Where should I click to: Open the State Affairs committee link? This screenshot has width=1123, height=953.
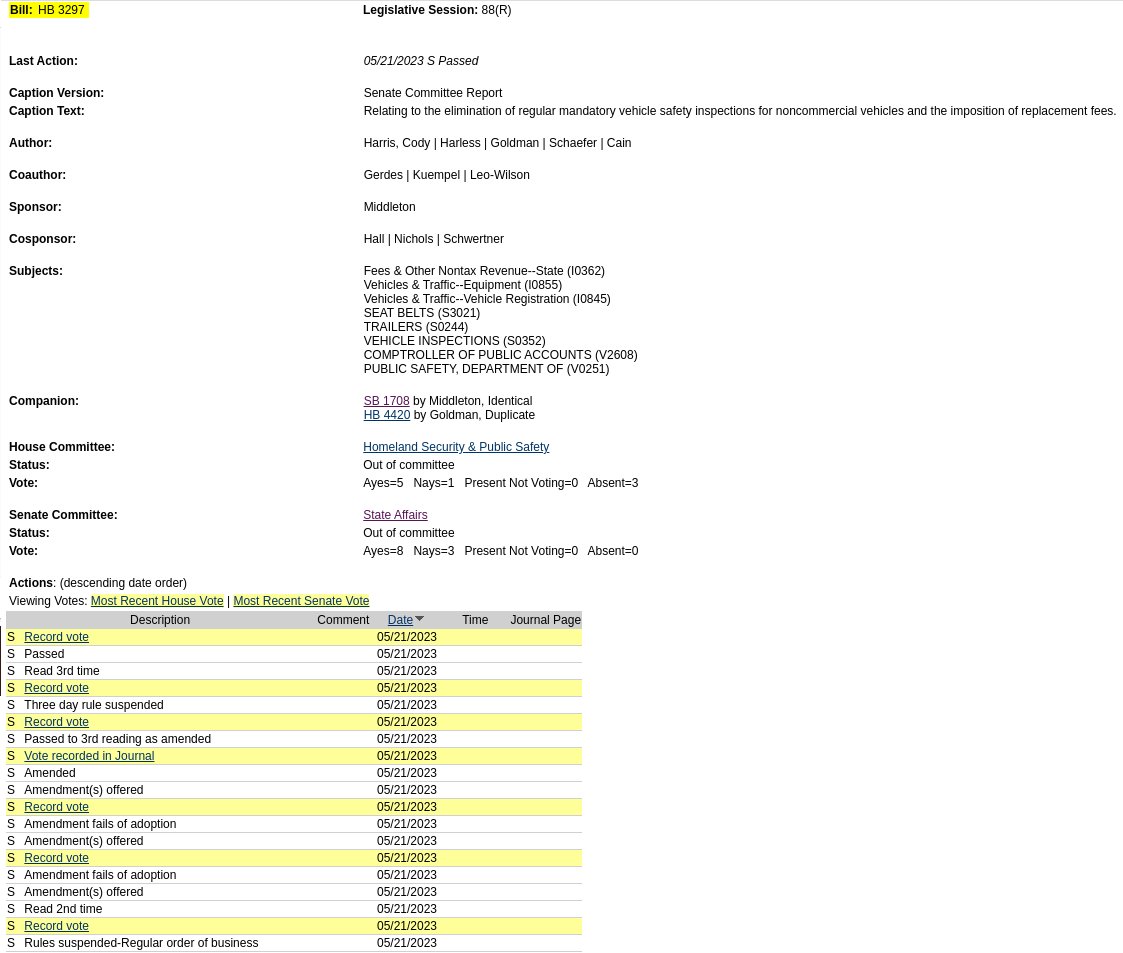coord(395,515)
